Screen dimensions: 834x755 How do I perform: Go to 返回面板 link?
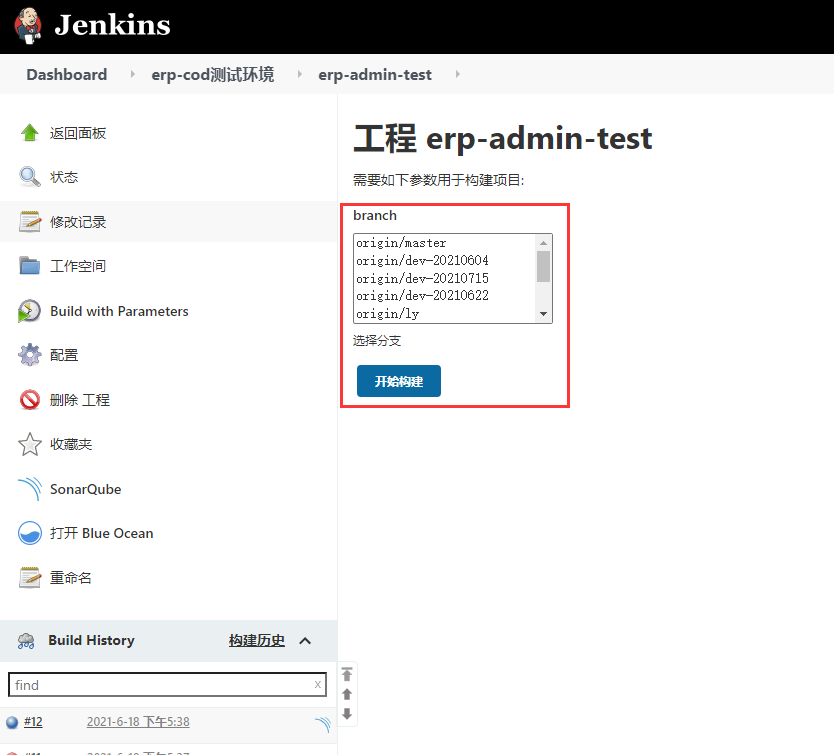click(x=78, y=133)
